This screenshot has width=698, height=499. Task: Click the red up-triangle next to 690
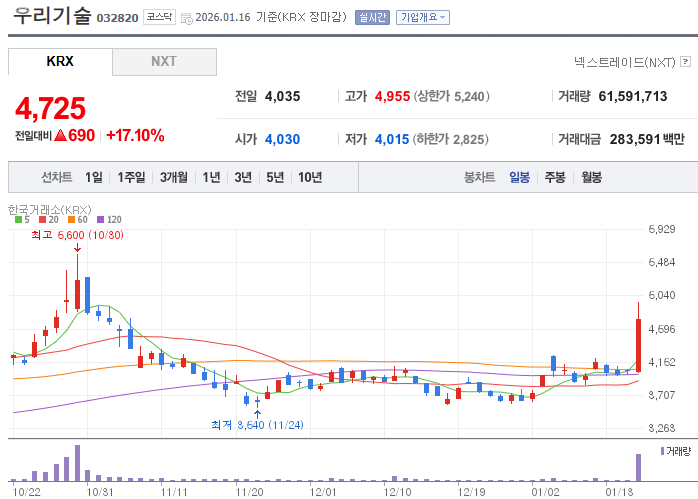tap(60, 135)
